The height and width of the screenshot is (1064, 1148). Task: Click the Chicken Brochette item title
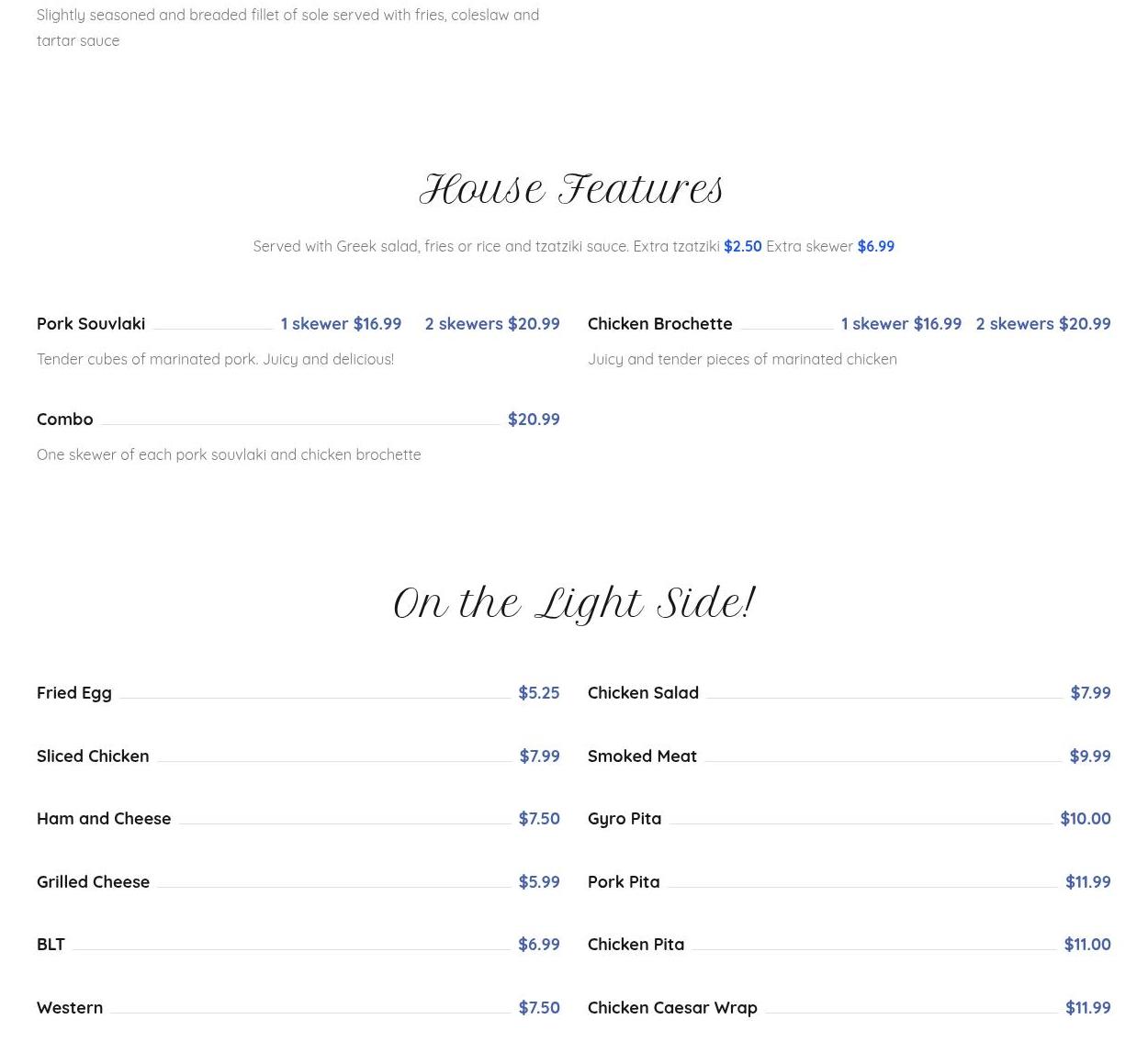click(x=659, y=324)
